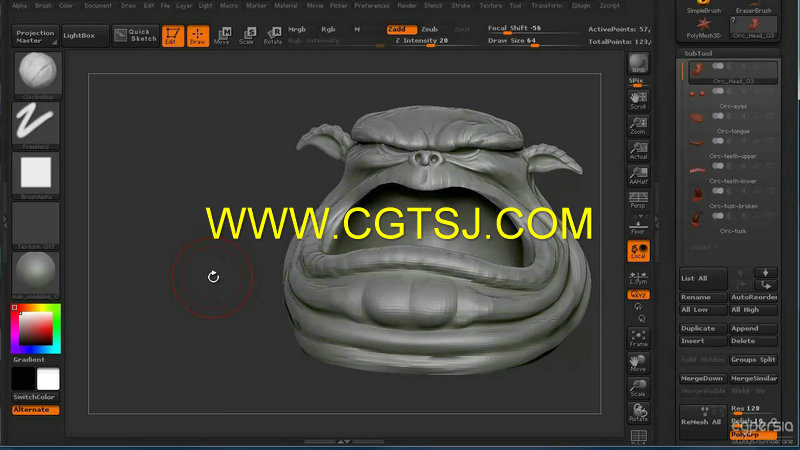Adjust the Draw Size slider
This screenshot has width=800, height=450.
(531, 41)
